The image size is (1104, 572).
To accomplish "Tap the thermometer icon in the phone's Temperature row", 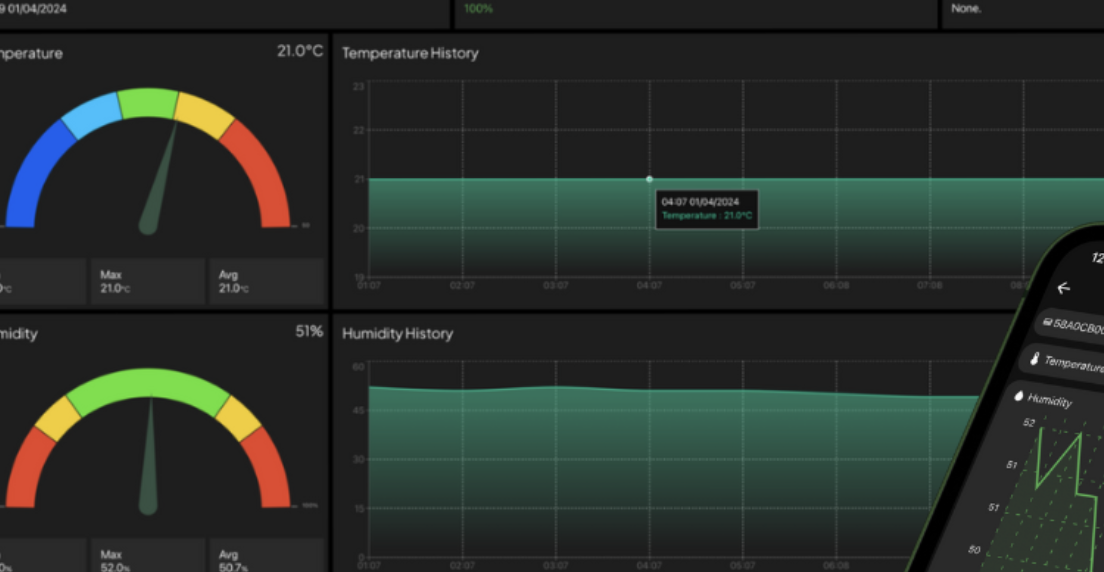I will point(1034,359).
